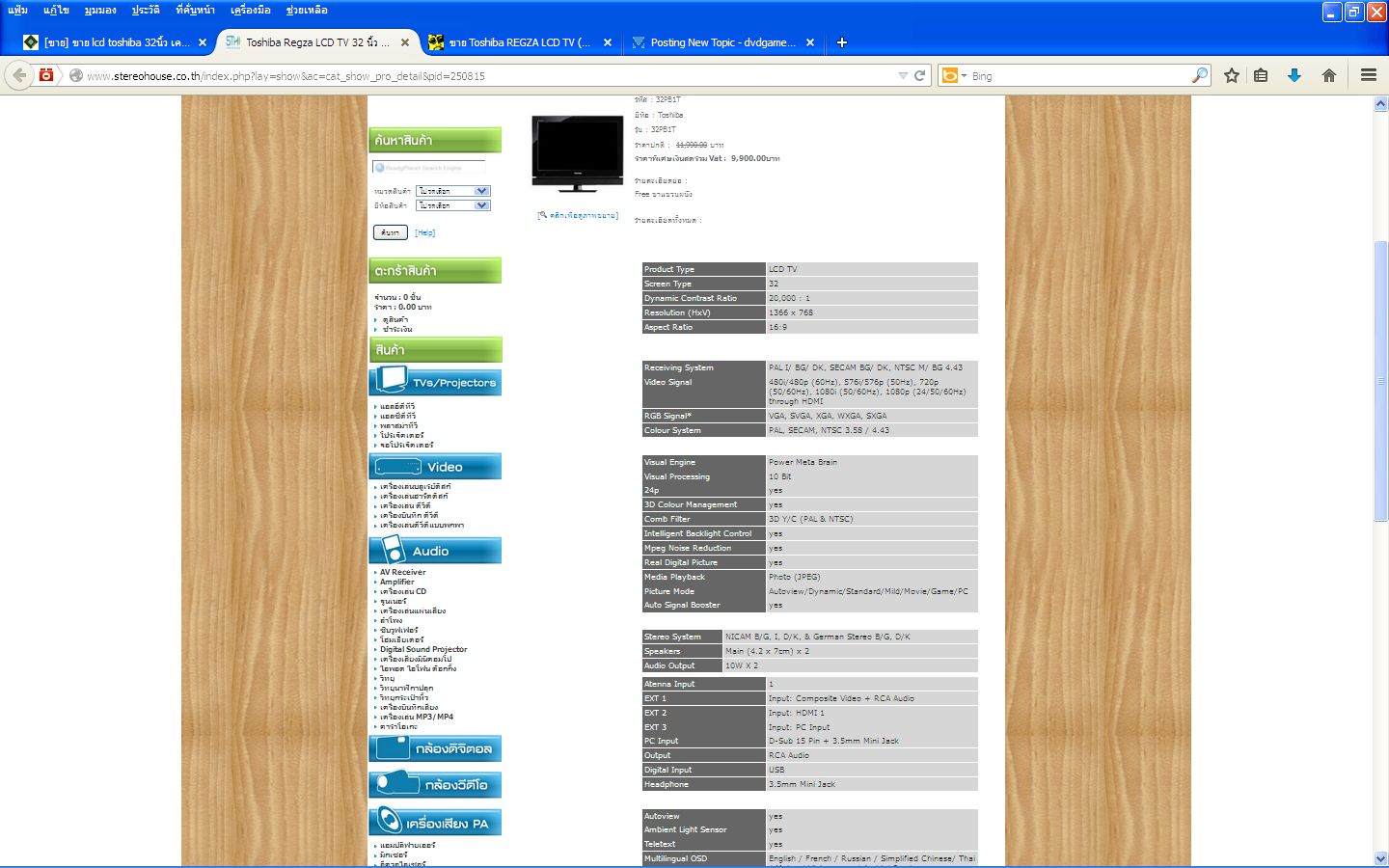This screenshot has height=868, width=1389.
Task: Open the โปรเจ็คเตอร์ link under TVs/Projectors
Action: (401, 435)
